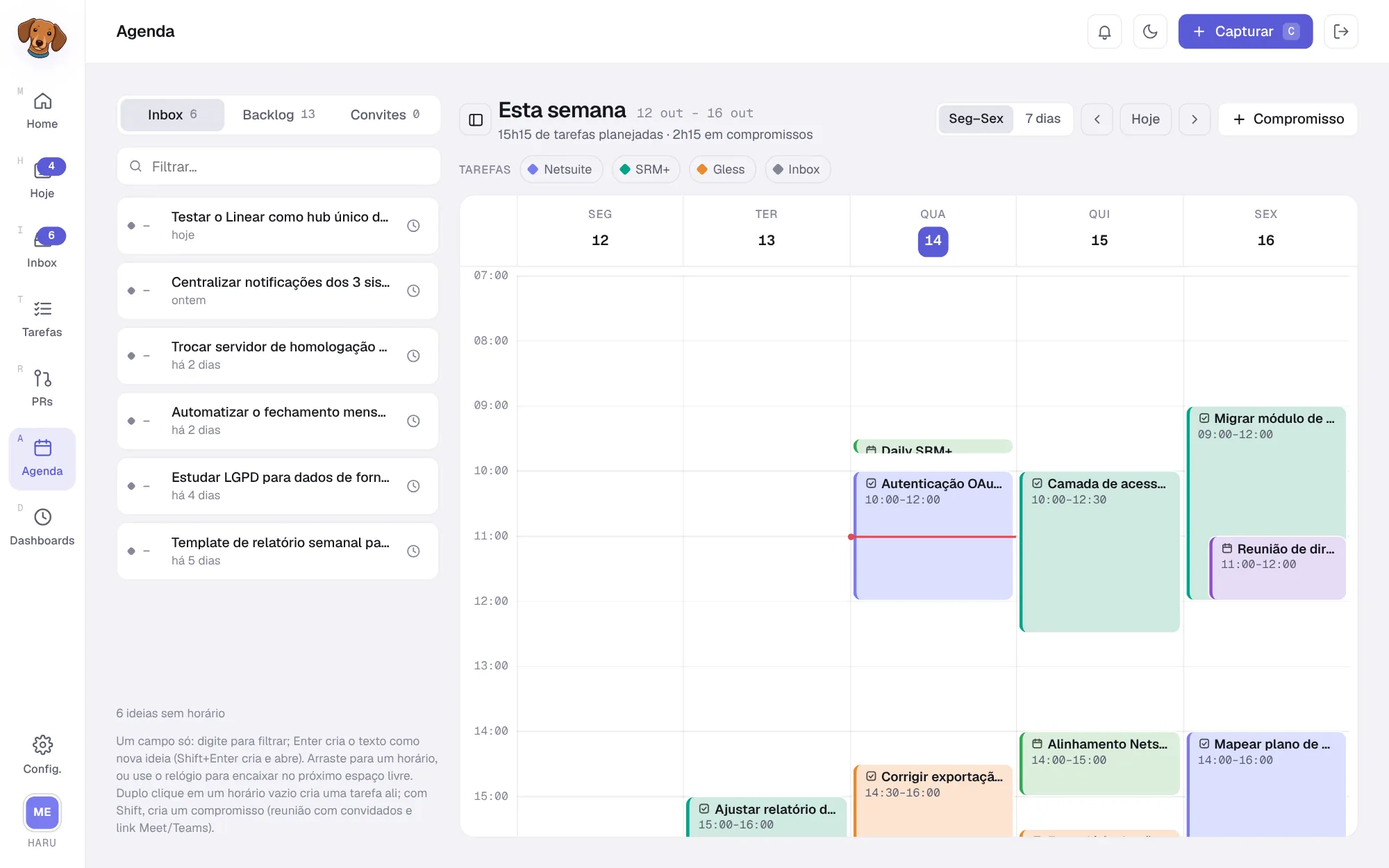
Task: Click the logout icon button
Action: [1341, 32]
